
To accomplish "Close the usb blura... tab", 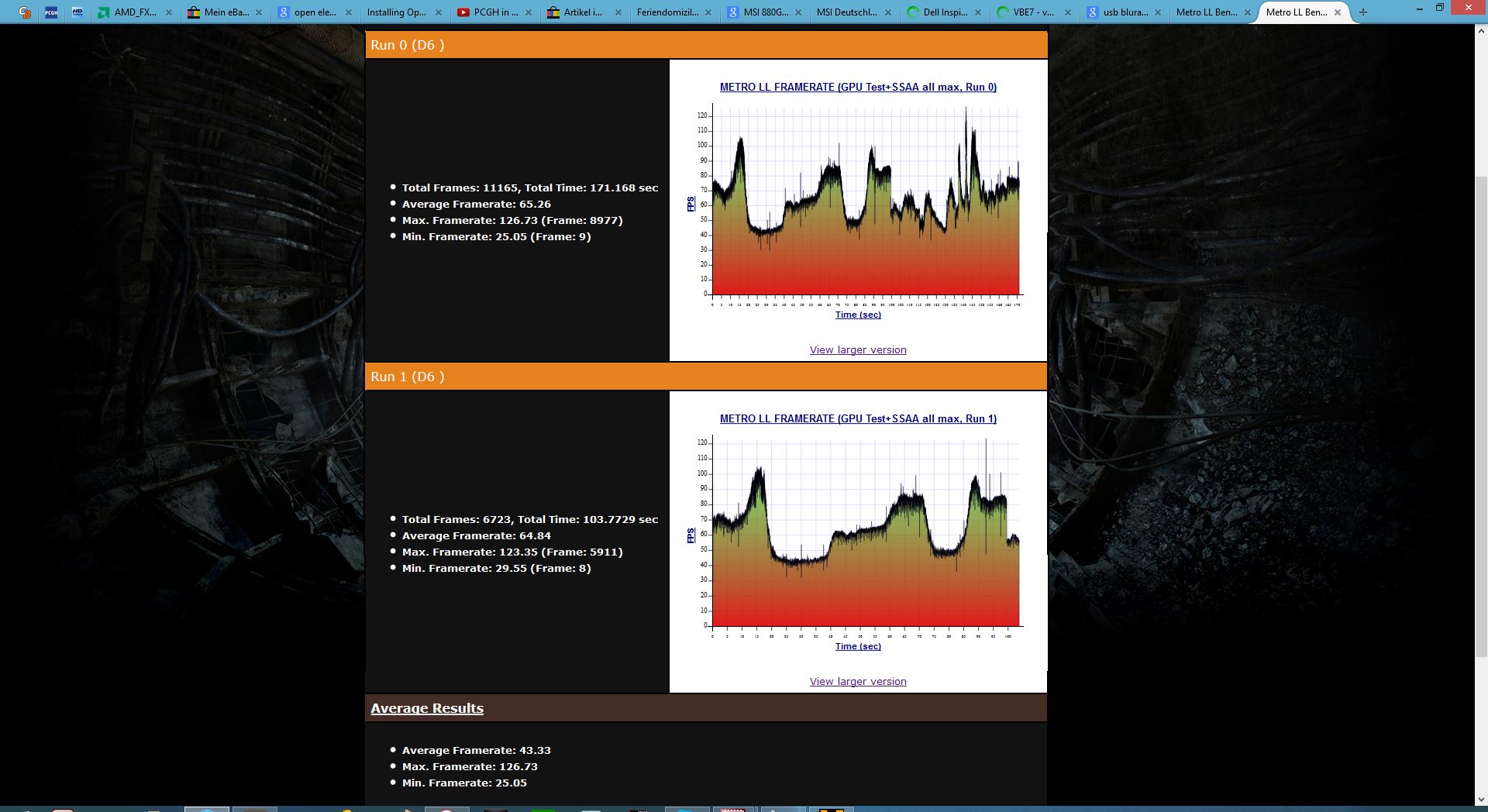I will (x=1158, y=12).
